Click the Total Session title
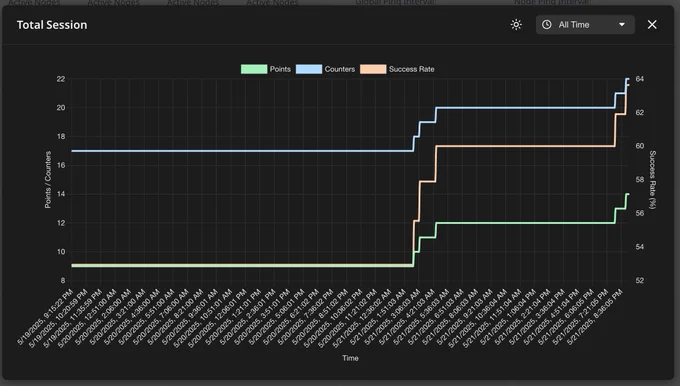The image size is (680, 386). 52,25
